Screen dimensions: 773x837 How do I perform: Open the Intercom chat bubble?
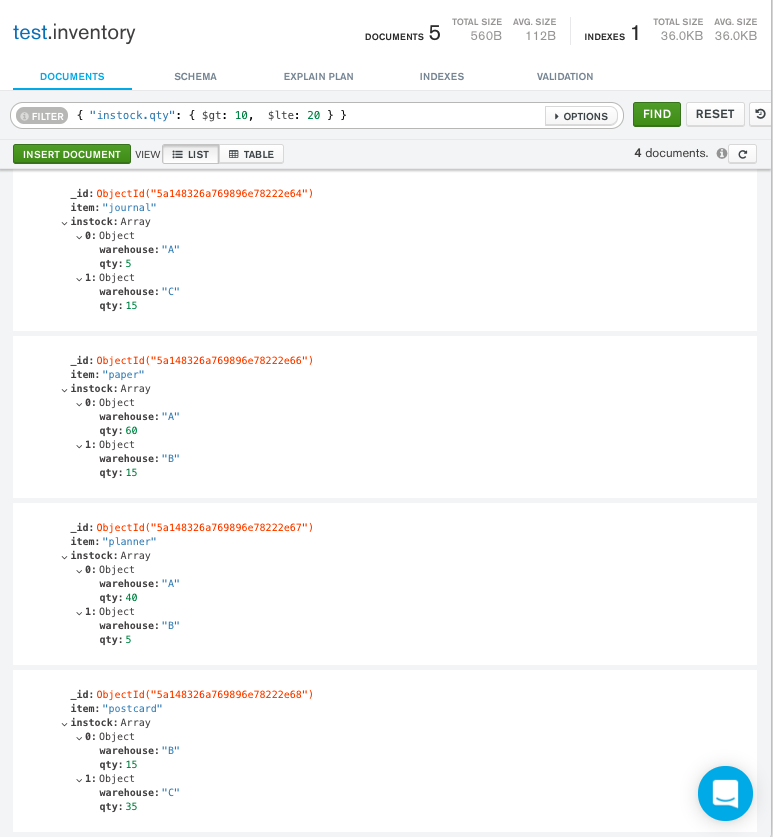725,793
